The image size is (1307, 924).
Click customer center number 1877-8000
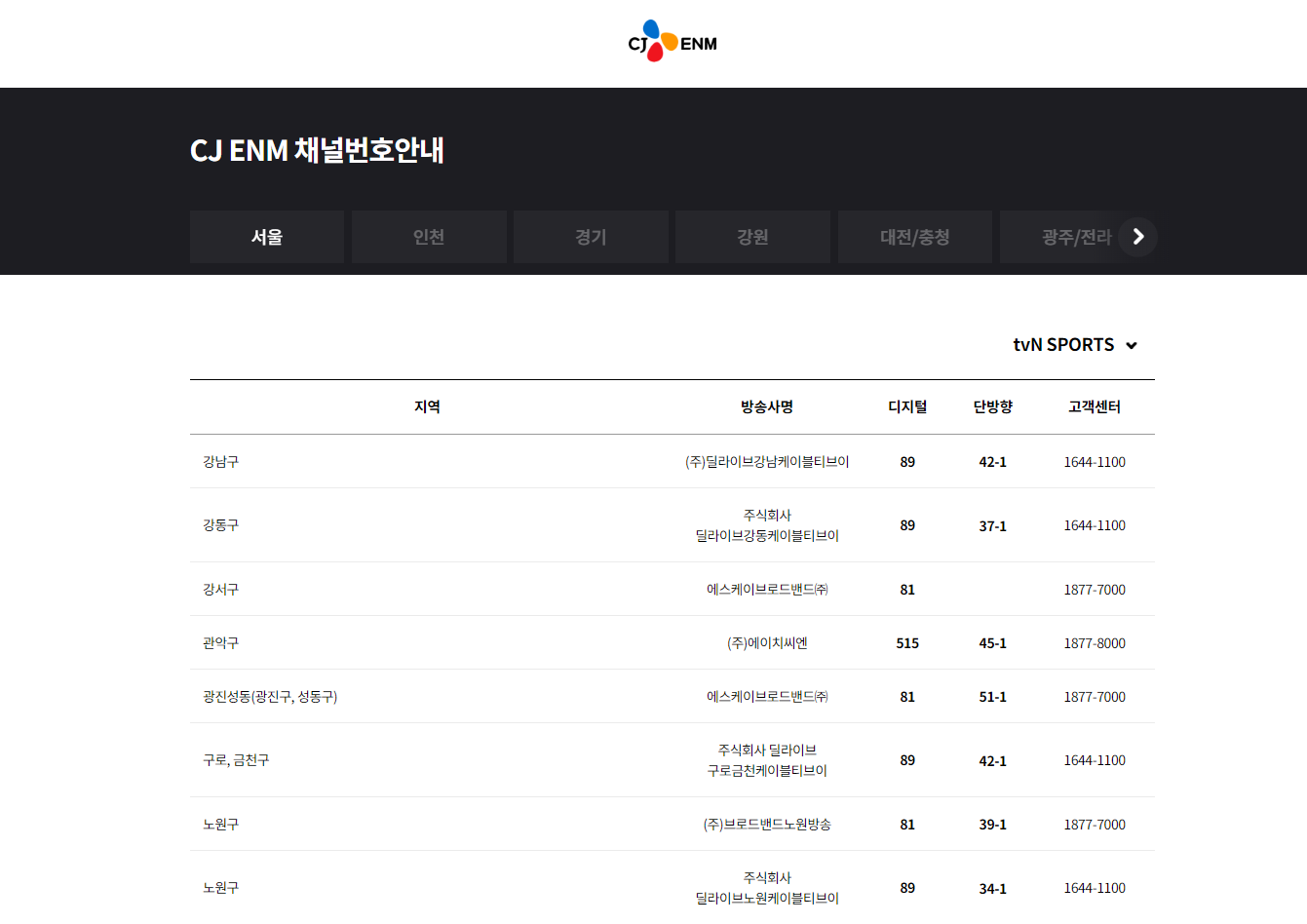pyautogui.click(x=1095, y=643)
